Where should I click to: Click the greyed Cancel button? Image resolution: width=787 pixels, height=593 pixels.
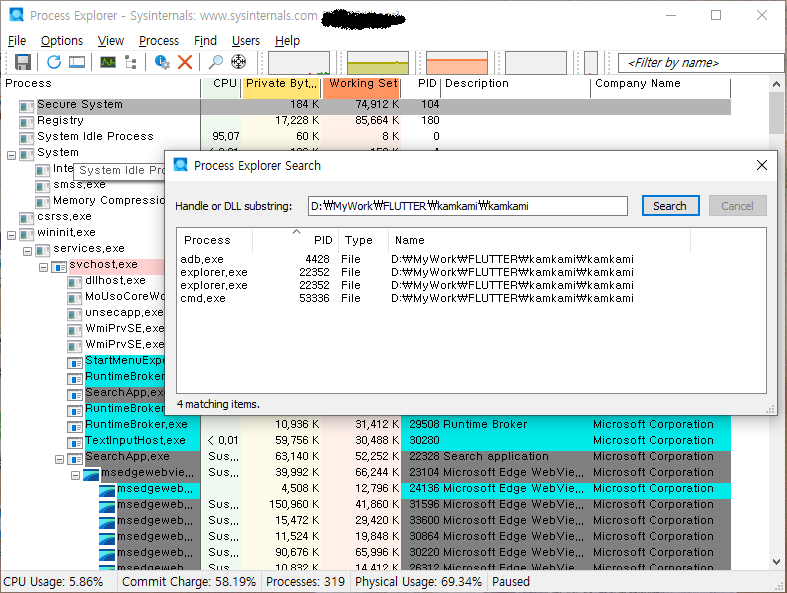tap(737, 206)
